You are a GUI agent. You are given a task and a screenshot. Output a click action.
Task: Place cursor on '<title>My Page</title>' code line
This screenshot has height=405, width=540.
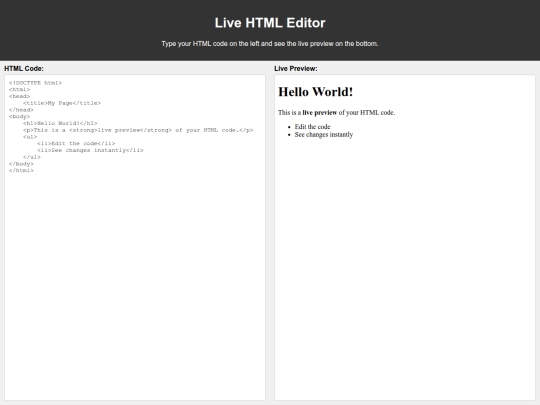[62, 103]
